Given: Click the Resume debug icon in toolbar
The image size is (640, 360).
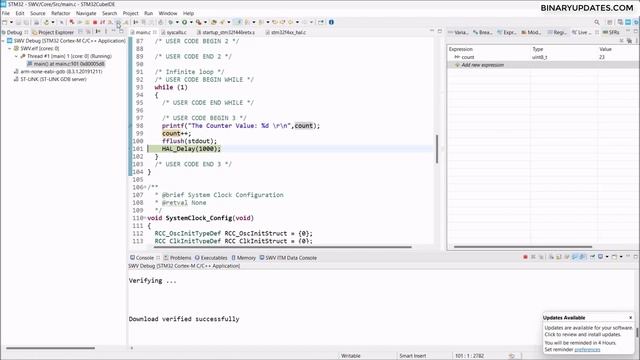Looking at the screenshot, I should [80, 22].
